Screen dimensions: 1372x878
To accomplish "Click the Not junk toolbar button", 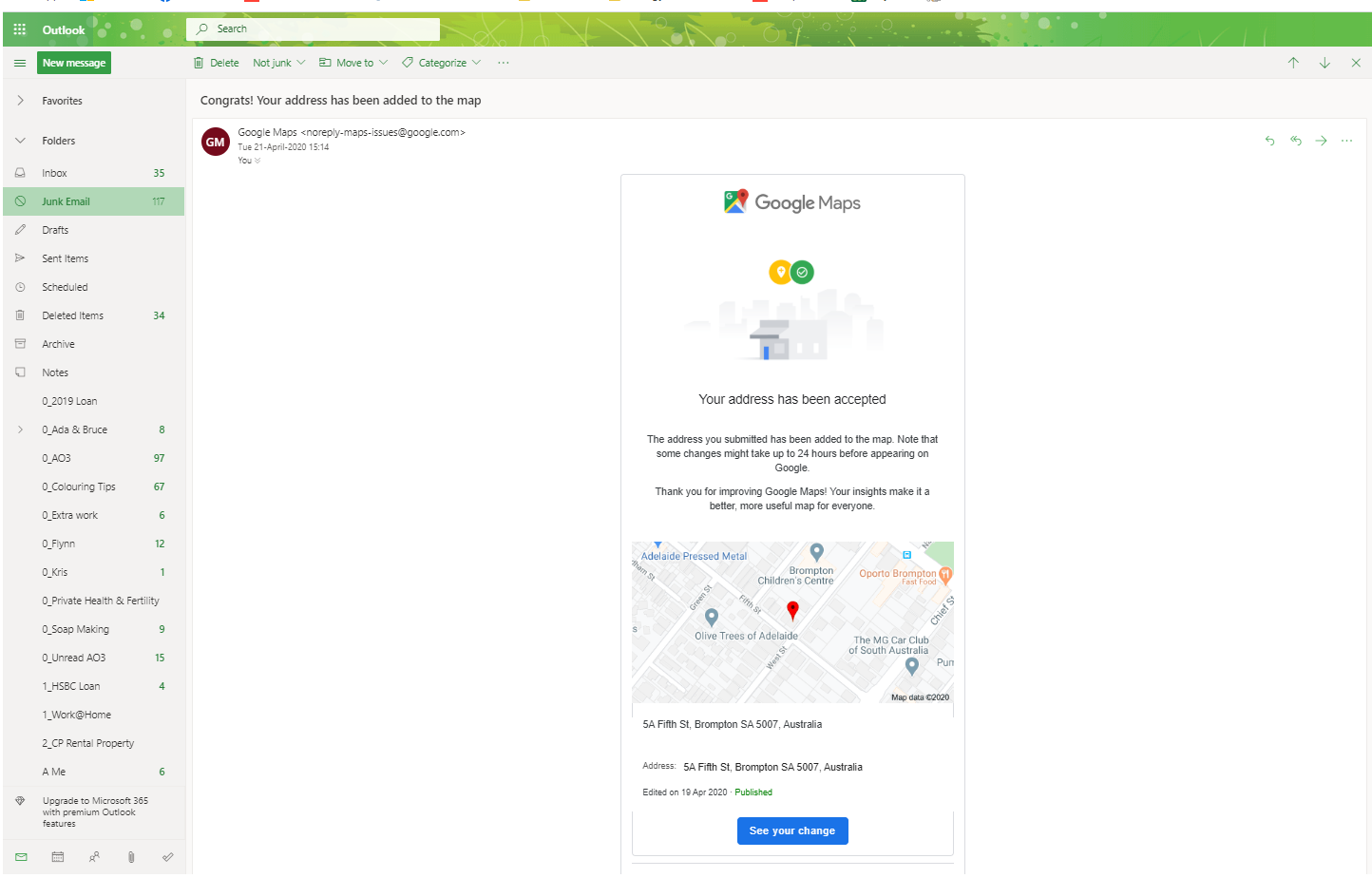I will pyautogui.click(x=272, y=63).
